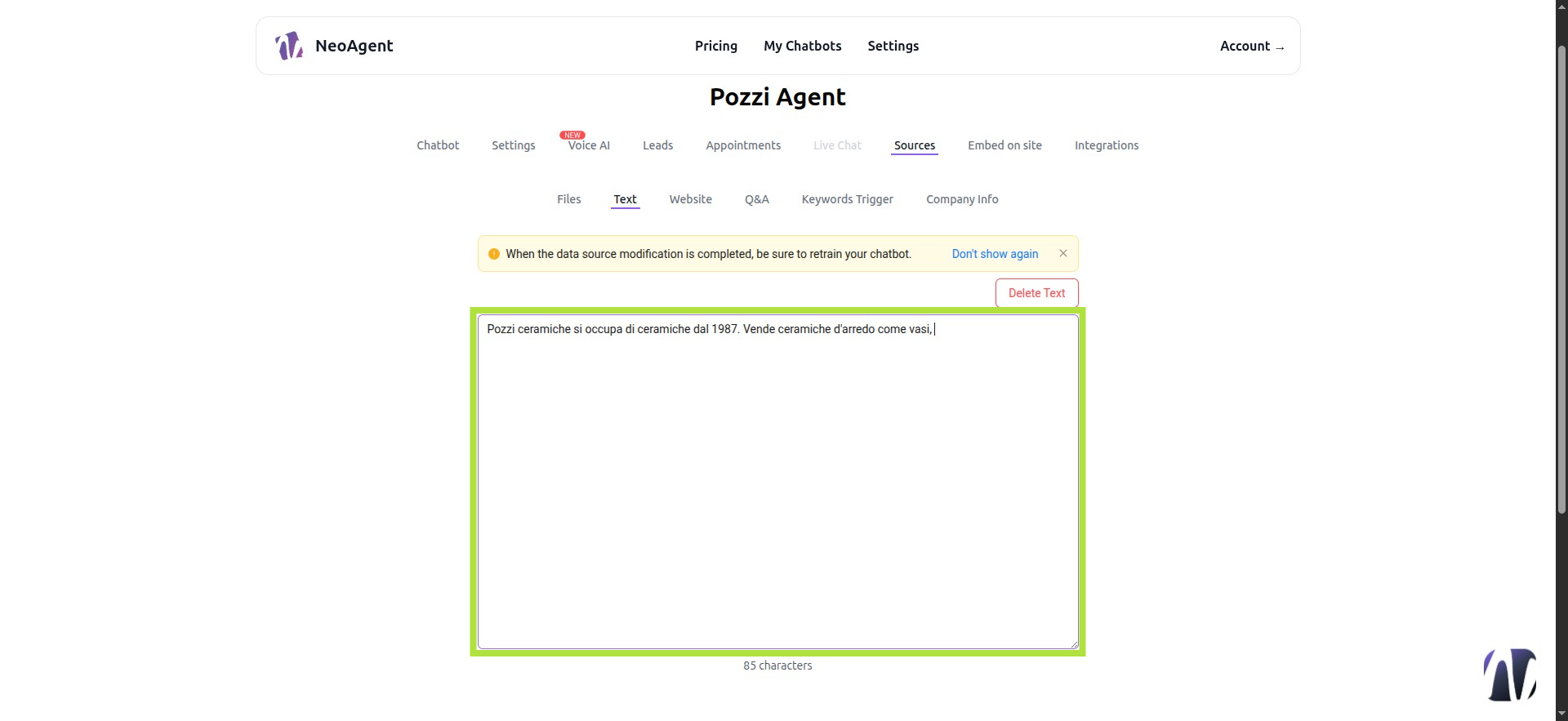Open the Website source sub-tab
Screen dimensions: 1568x721
(x=691, y=199)
